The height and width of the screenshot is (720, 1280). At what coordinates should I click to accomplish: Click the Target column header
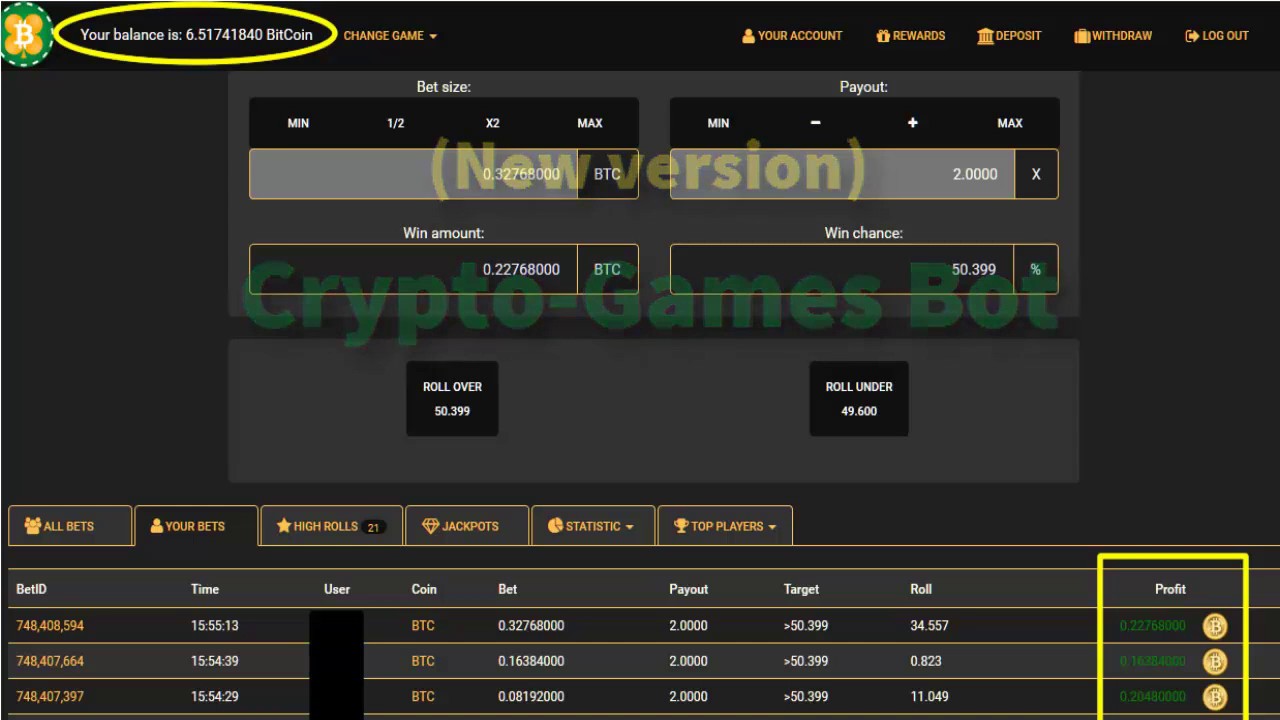point(801,589)
